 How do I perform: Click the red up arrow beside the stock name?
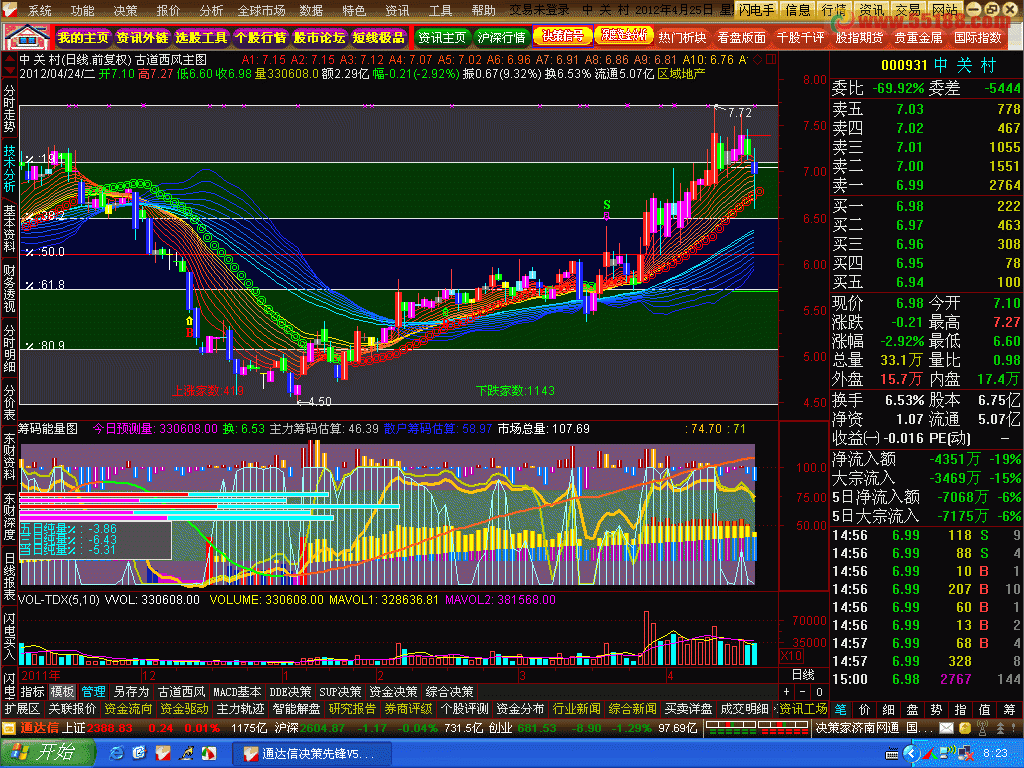point(9,60)
